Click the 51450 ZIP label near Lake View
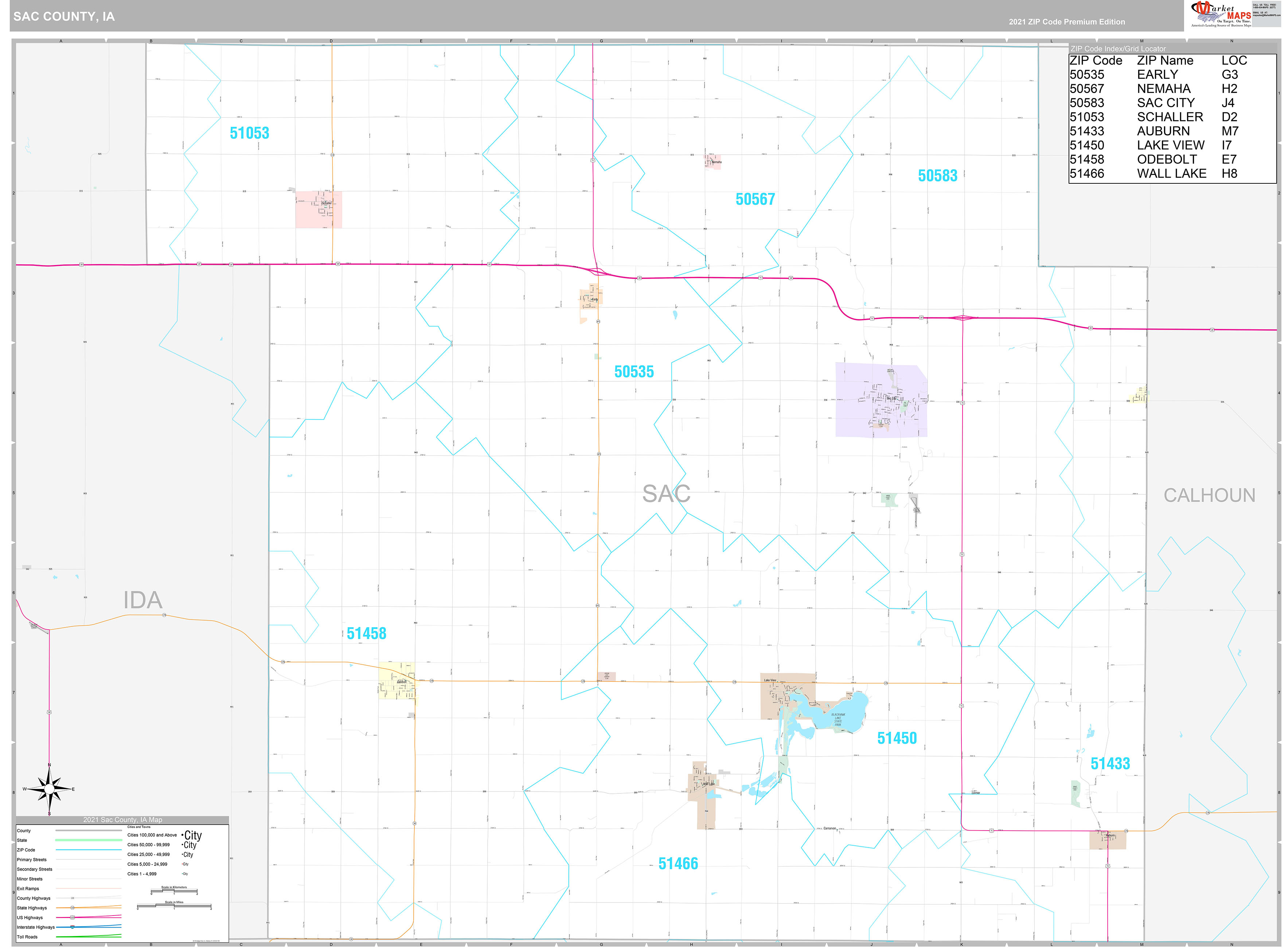 (x=897, y=738)
